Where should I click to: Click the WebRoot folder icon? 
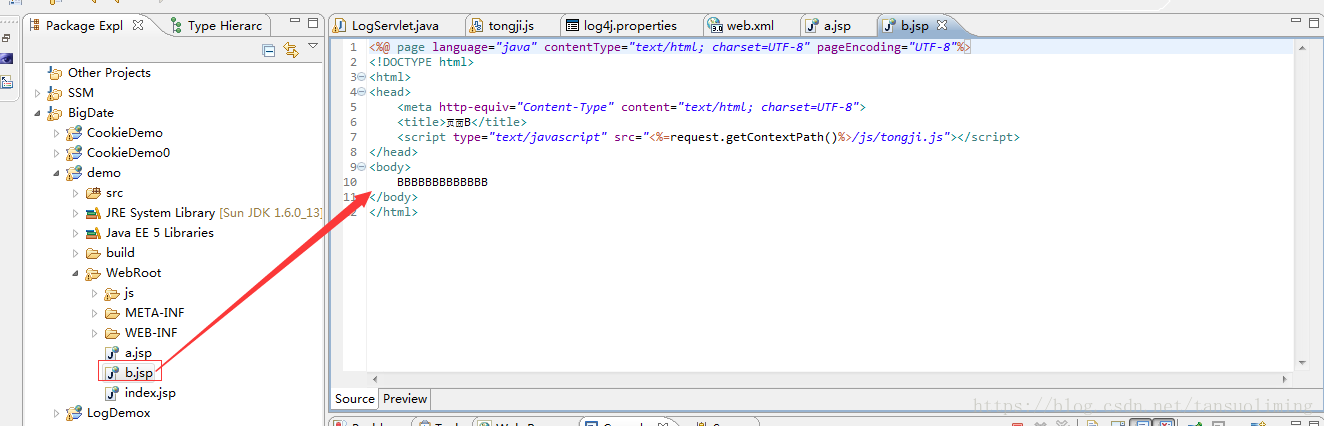coord(93,273)
